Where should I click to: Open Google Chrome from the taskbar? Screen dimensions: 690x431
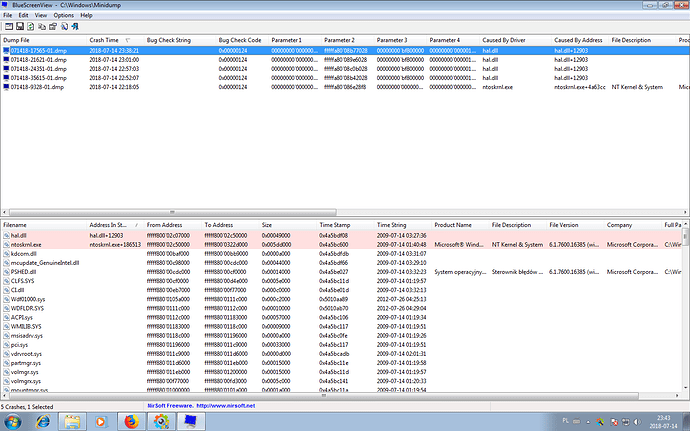click(160, 421)
